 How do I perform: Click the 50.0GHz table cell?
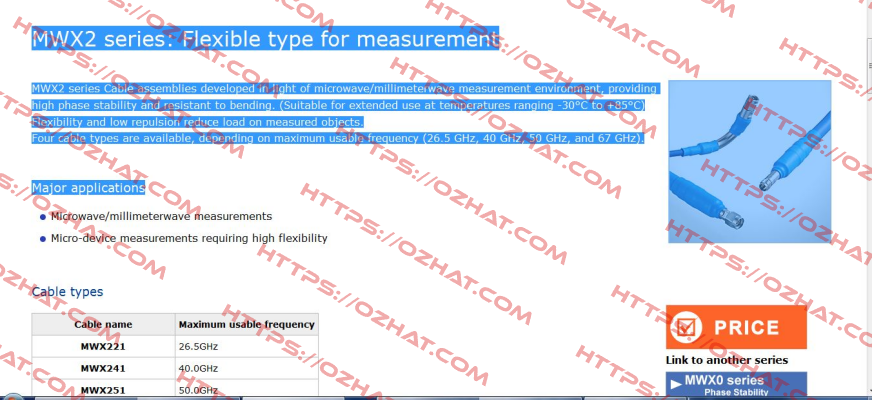coord(247,388)
